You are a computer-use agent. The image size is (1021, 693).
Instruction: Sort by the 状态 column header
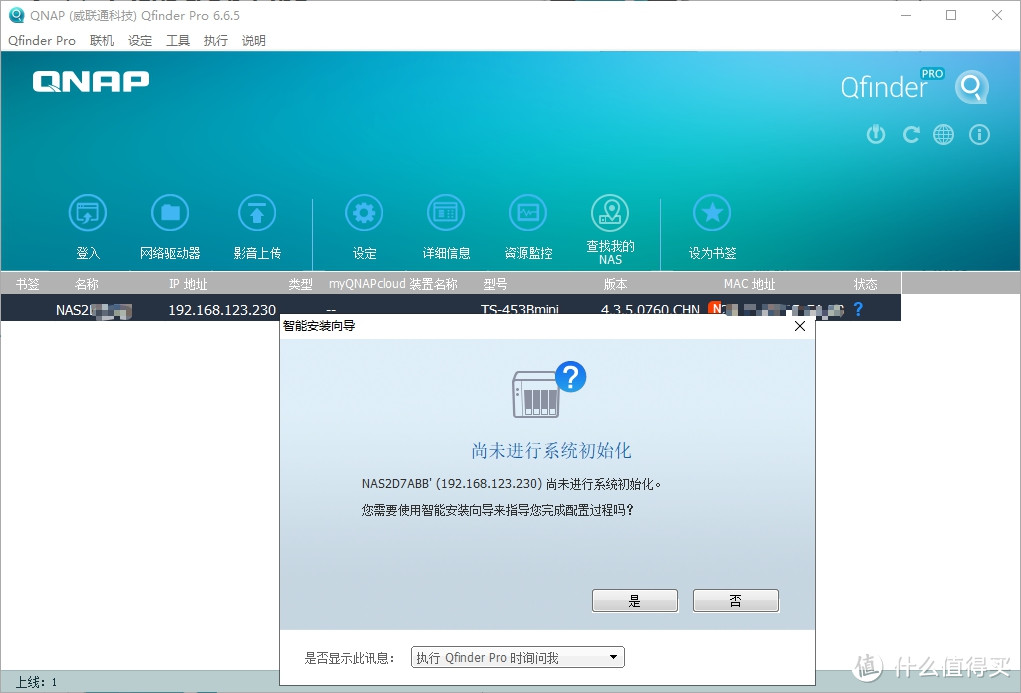click(x=865, y=284)
